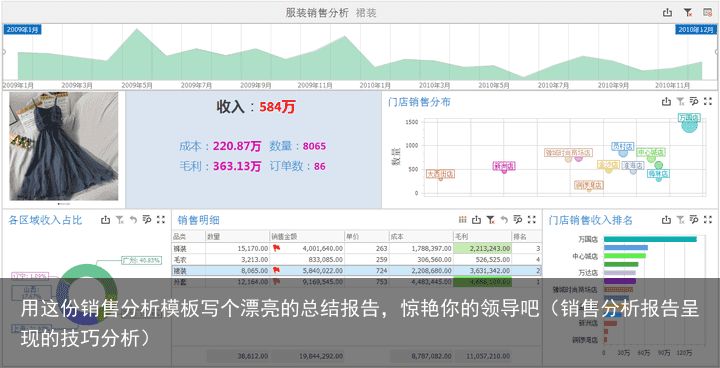Click the 2009年1月 range start handle
Viewport: 720px width, 368px height.
point(22,29)
